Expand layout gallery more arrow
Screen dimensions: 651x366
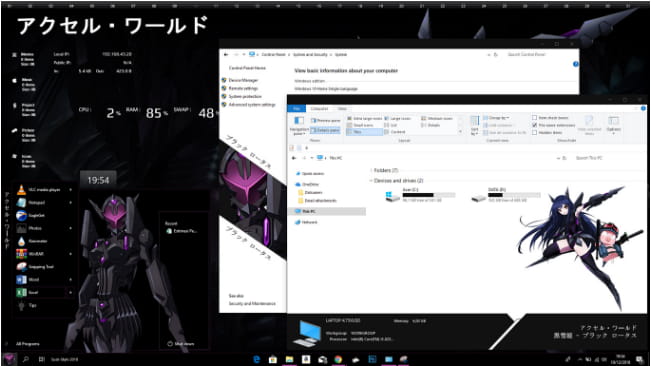460,132
